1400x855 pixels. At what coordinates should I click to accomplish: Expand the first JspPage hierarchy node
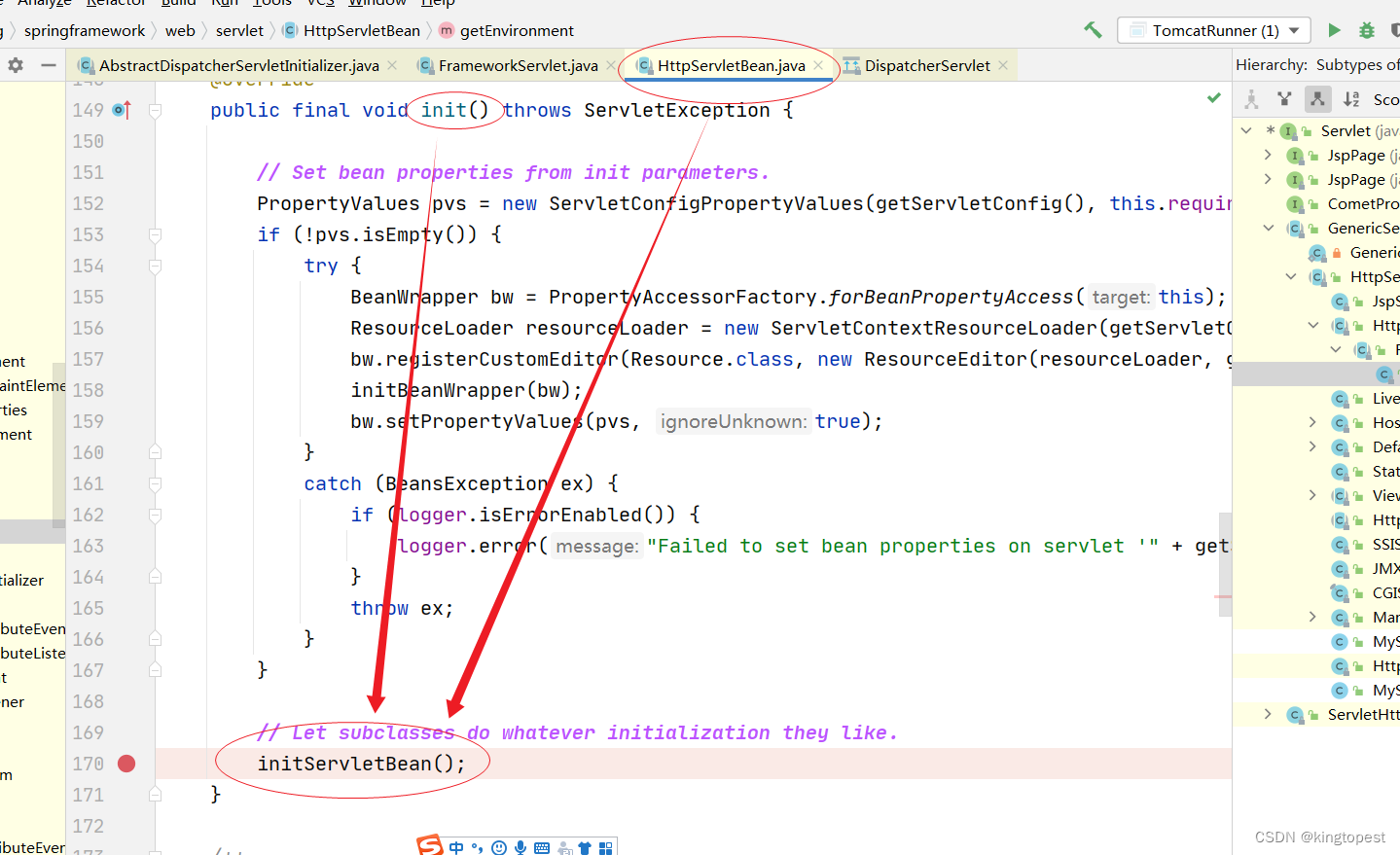click(1268, 155)
